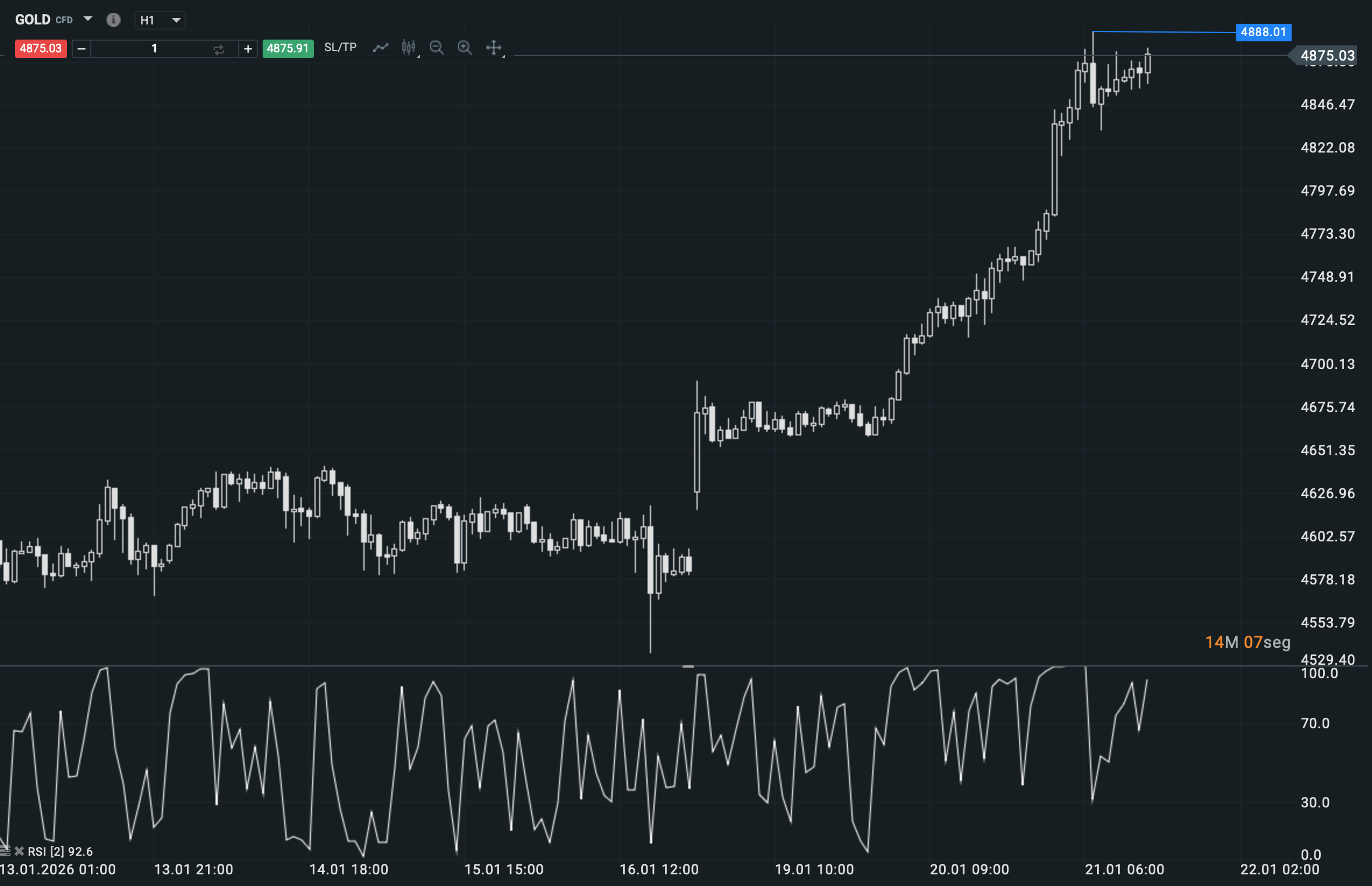Open the indicators line-chart tool
Image resolution: width=1372 pixels, height=886 pixels.
380,48
